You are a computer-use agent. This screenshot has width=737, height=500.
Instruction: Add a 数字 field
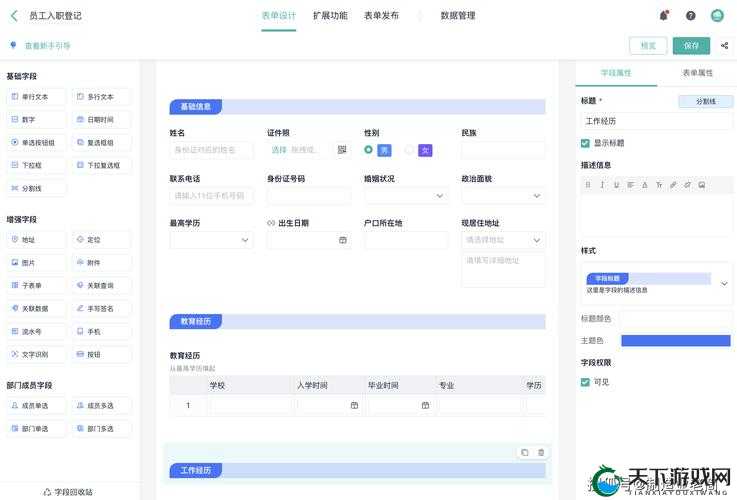point(36,120)
